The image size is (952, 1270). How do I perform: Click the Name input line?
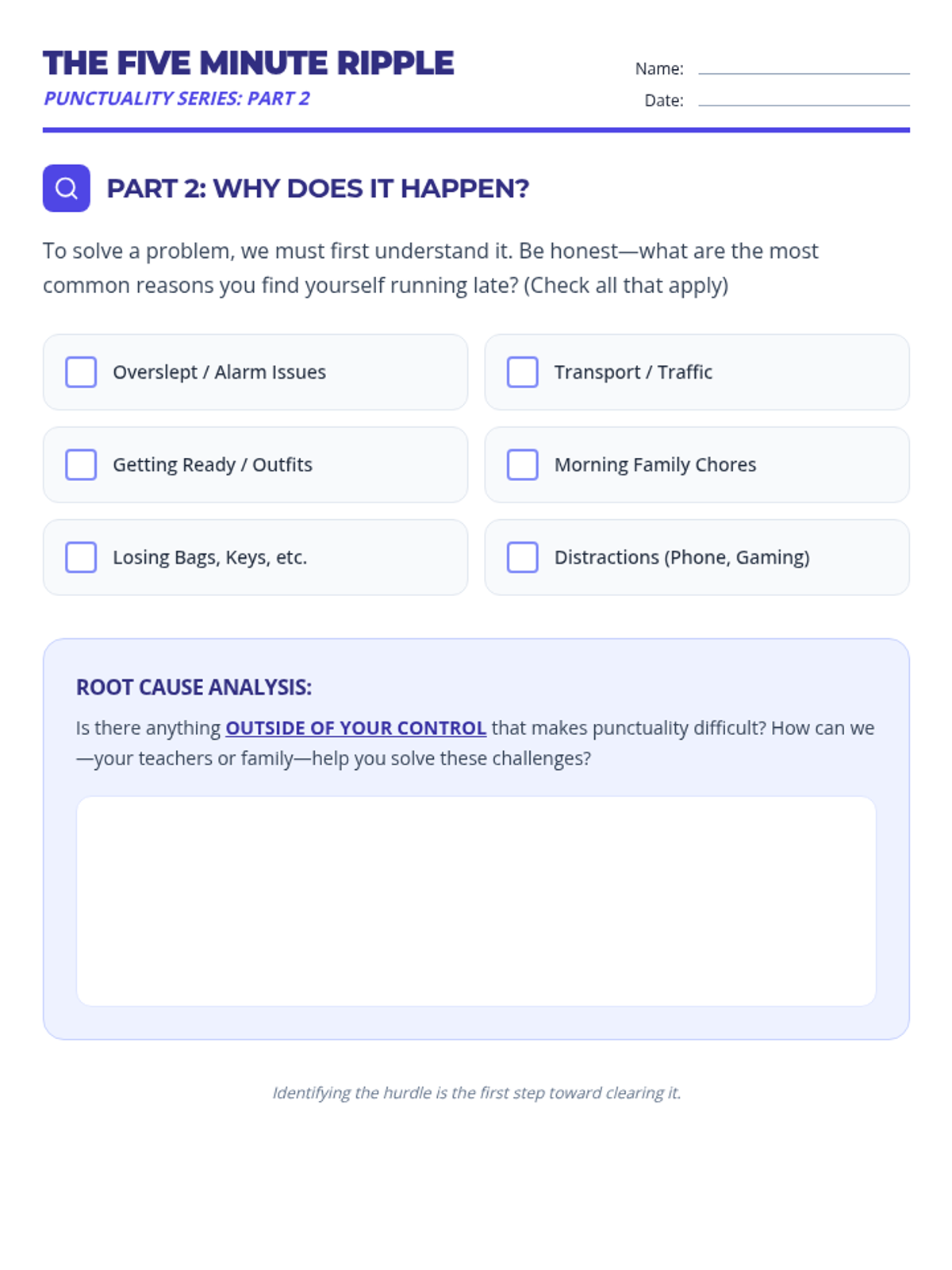coord(803,68)
